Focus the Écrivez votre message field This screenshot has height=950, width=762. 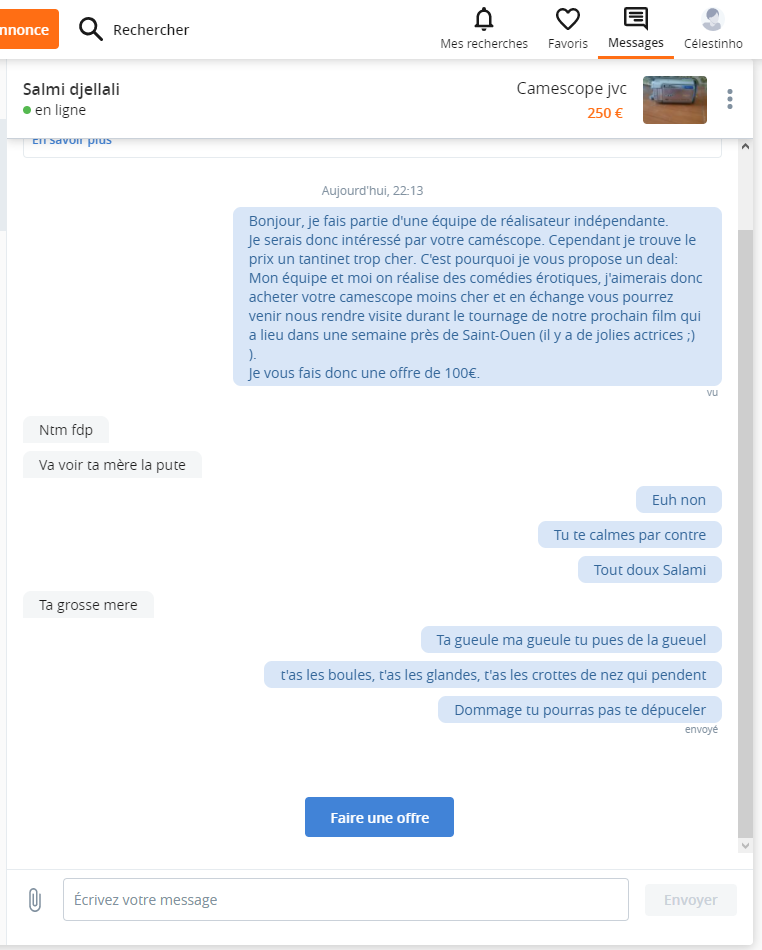click(x=346, y=900)
